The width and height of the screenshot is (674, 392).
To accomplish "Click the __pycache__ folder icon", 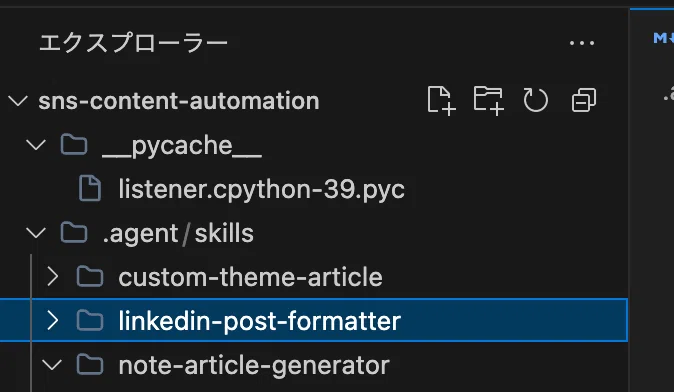I will pos(74,144).
